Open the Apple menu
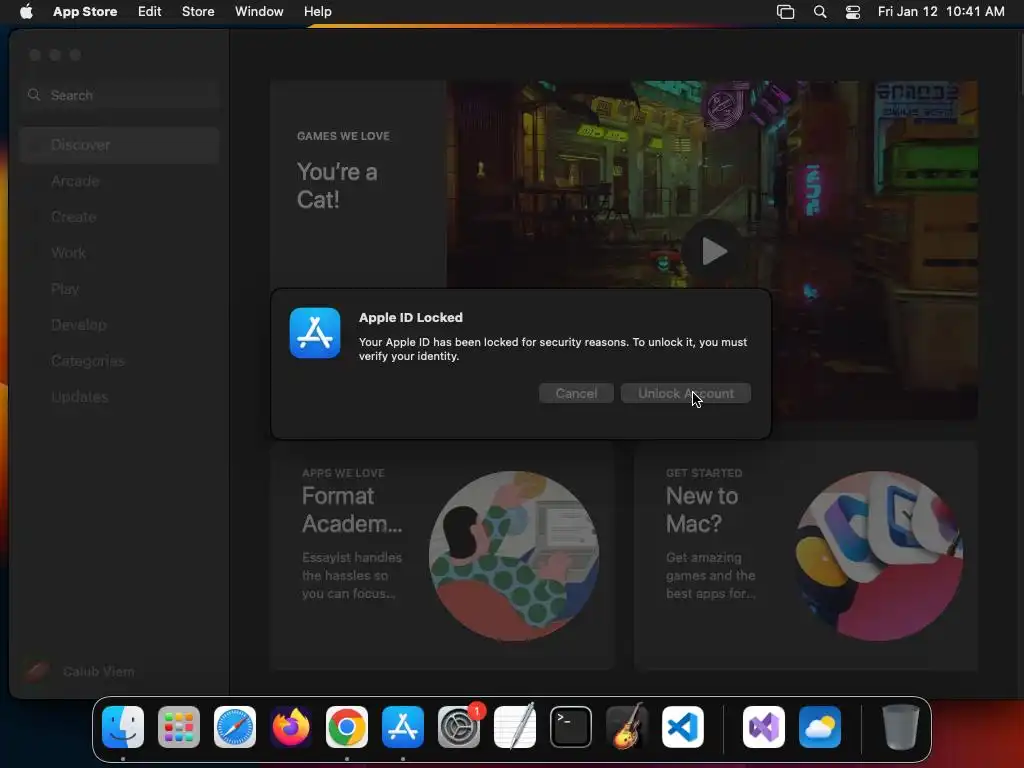This screenshot has height=768, width=1024. (x=26, y=11)
